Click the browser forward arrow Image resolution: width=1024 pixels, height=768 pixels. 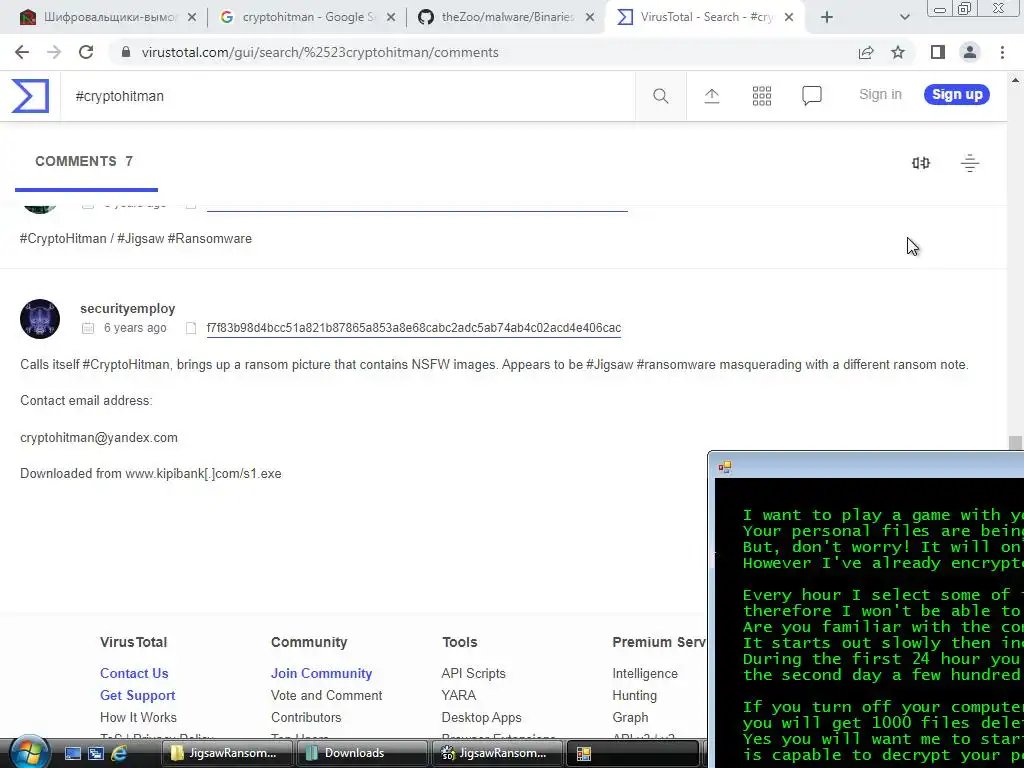54,52
